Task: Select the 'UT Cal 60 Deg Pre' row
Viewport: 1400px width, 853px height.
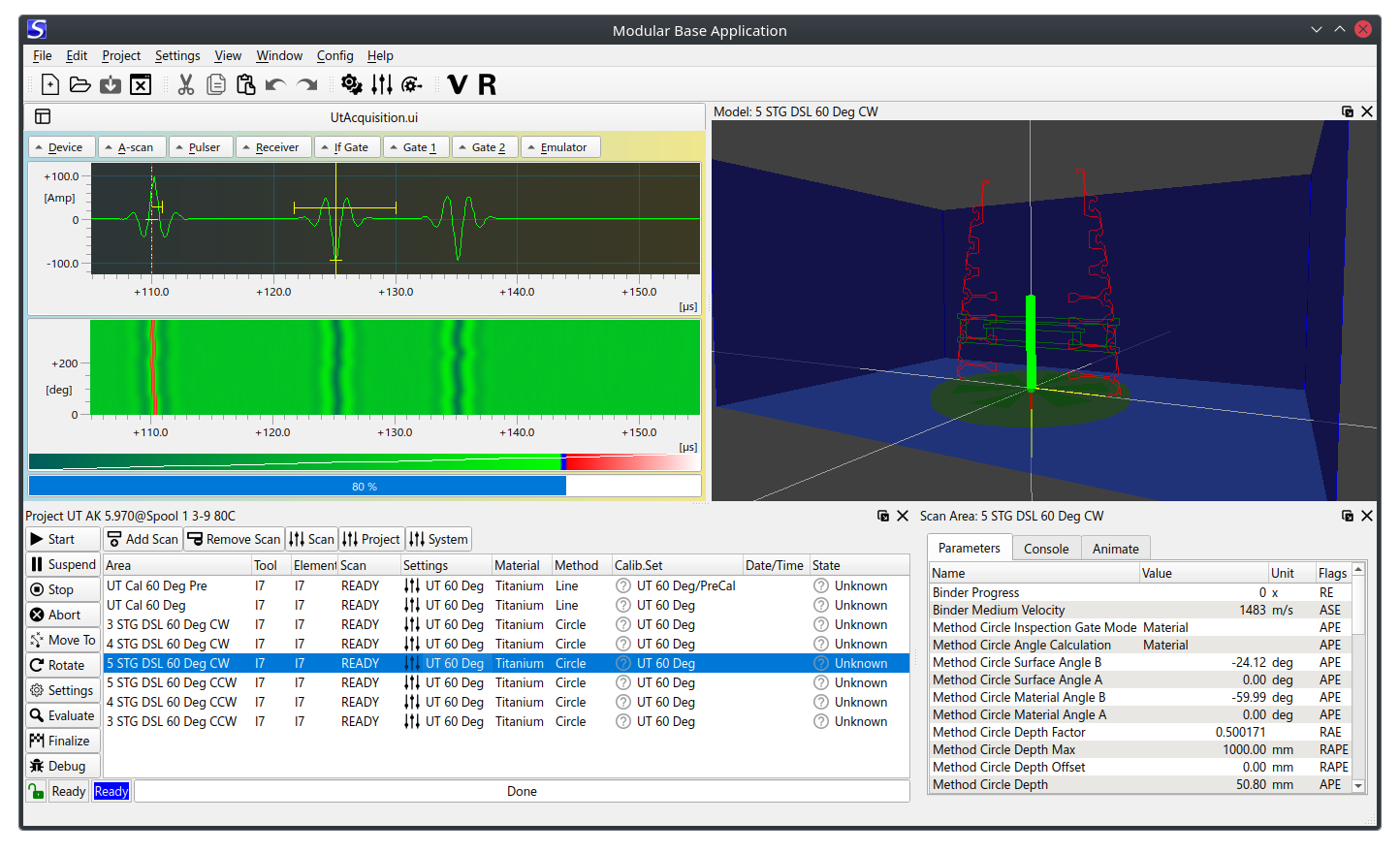Action: pos(506,585)
